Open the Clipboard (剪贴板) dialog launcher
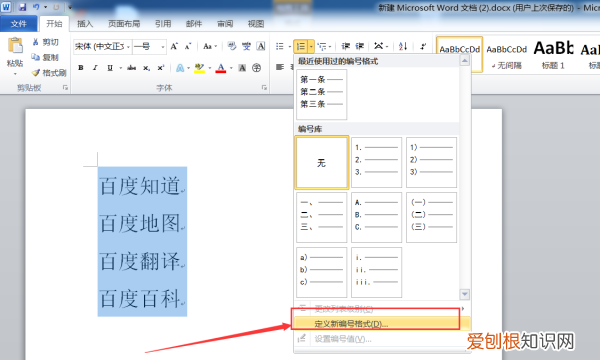The image size is (600, 360). click(x=65, y=88)
